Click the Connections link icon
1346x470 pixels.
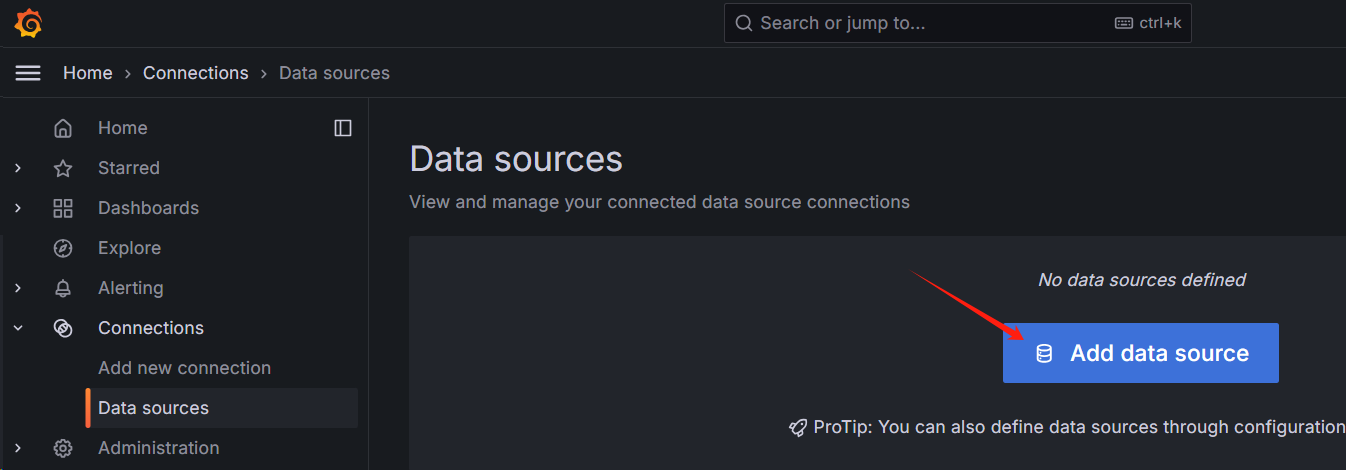coord(63,328)
